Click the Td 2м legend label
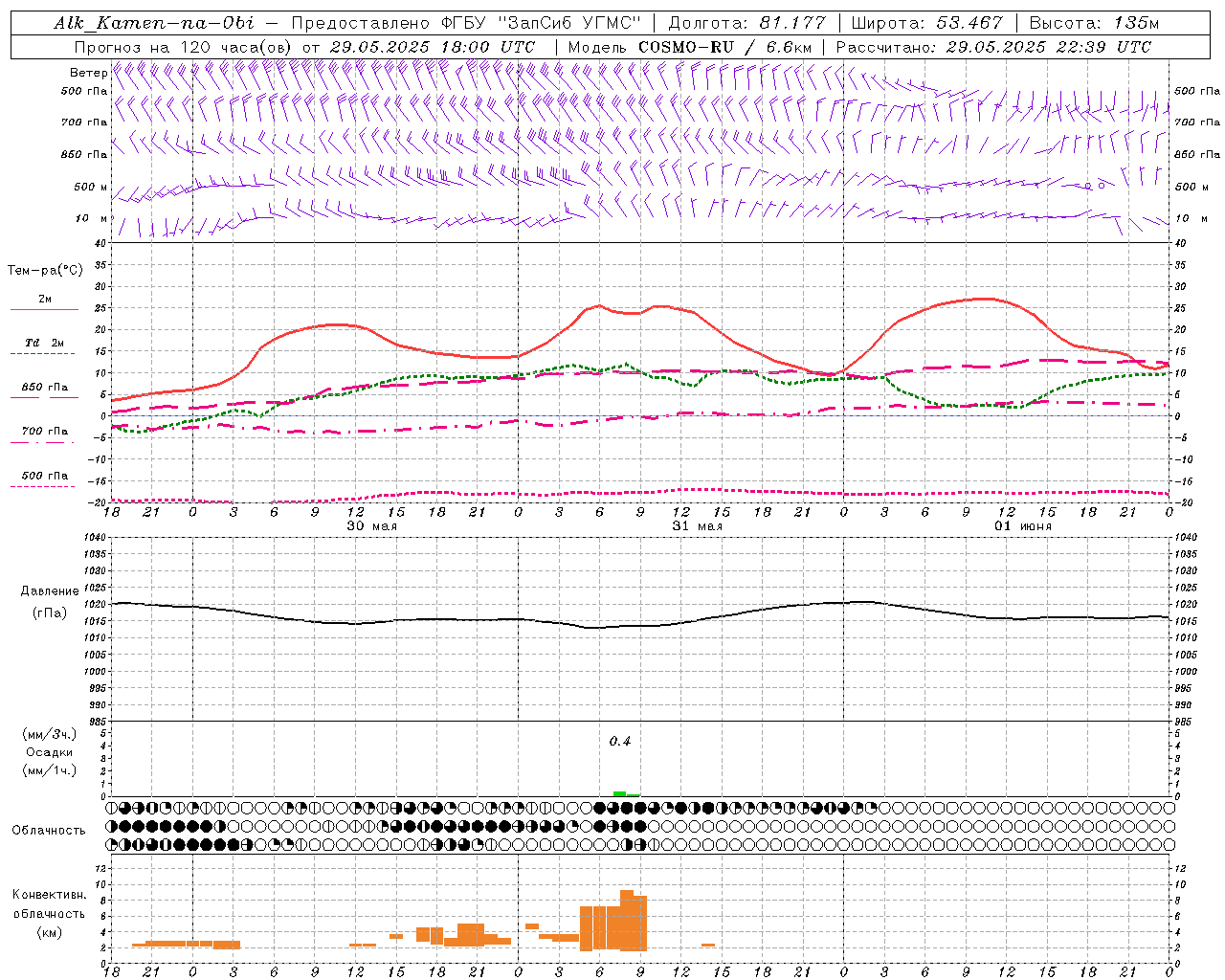The image size is (1225, 980). tap(45, 343)
